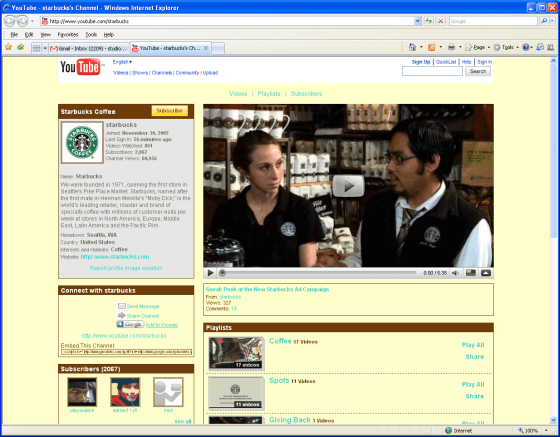Viewport: 560px width, 437px height.
Task: Stop loading with the red X icon
Action: [x=440, y=21]
